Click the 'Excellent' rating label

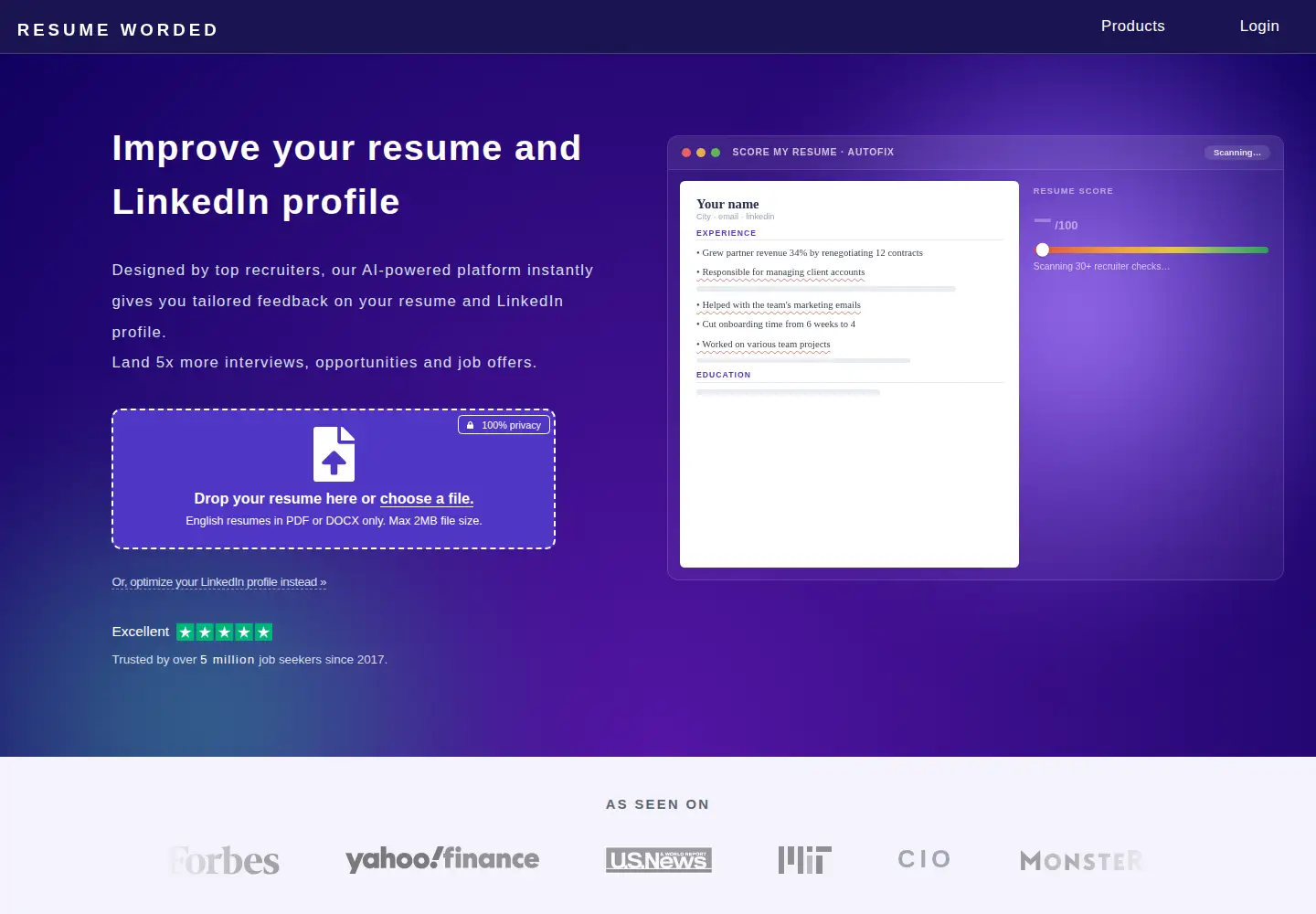coord(141,632)
